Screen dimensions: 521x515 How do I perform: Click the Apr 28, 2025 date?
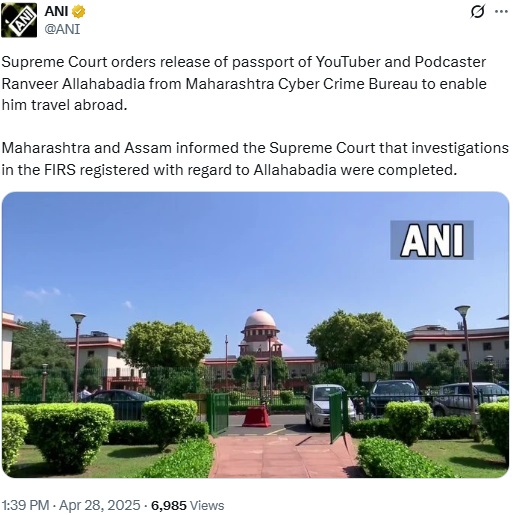point(100,505)
